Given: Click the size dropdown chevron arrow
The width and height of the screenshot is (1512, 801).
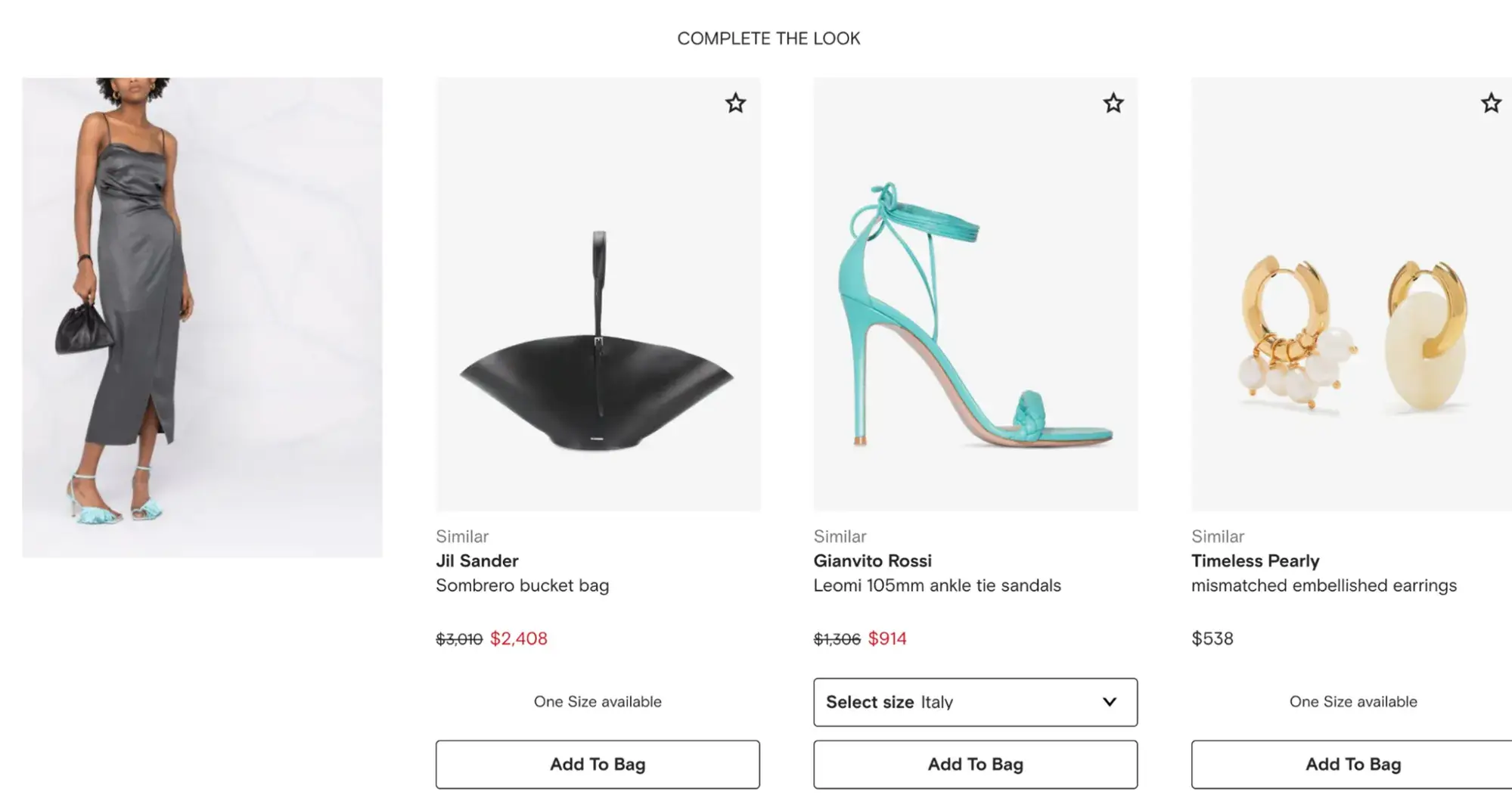Looking at the screenshot, I should (x=1109, y=702).
